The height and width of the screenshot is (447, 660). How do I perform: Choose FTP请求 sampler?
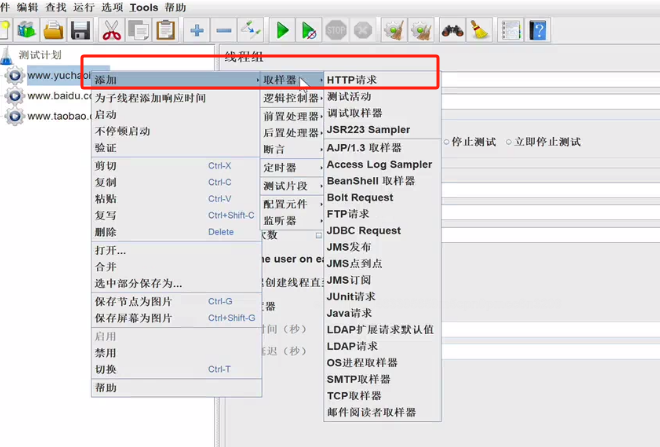click(x=382, y=214)
